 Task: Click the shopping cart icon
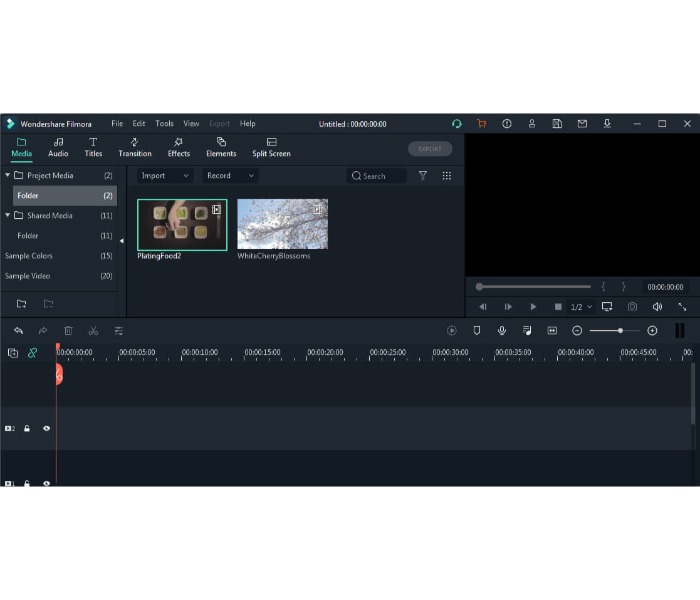tap(481, 124)
